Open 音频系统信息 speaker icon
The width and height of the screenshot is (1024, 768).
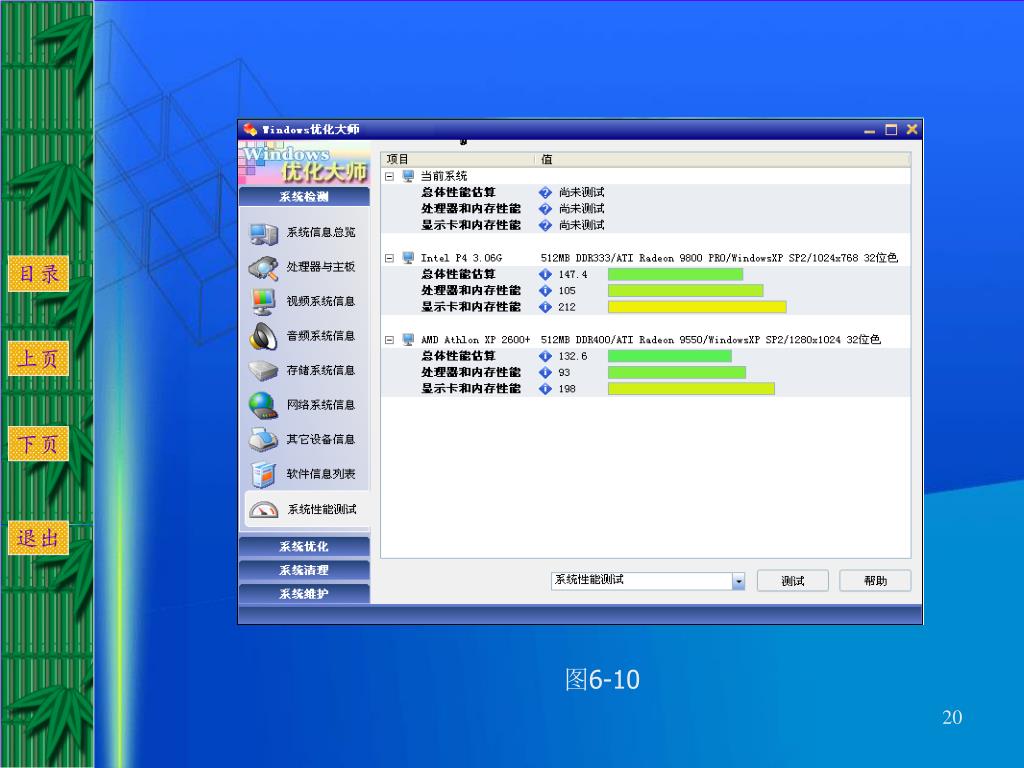click(263, 336)
